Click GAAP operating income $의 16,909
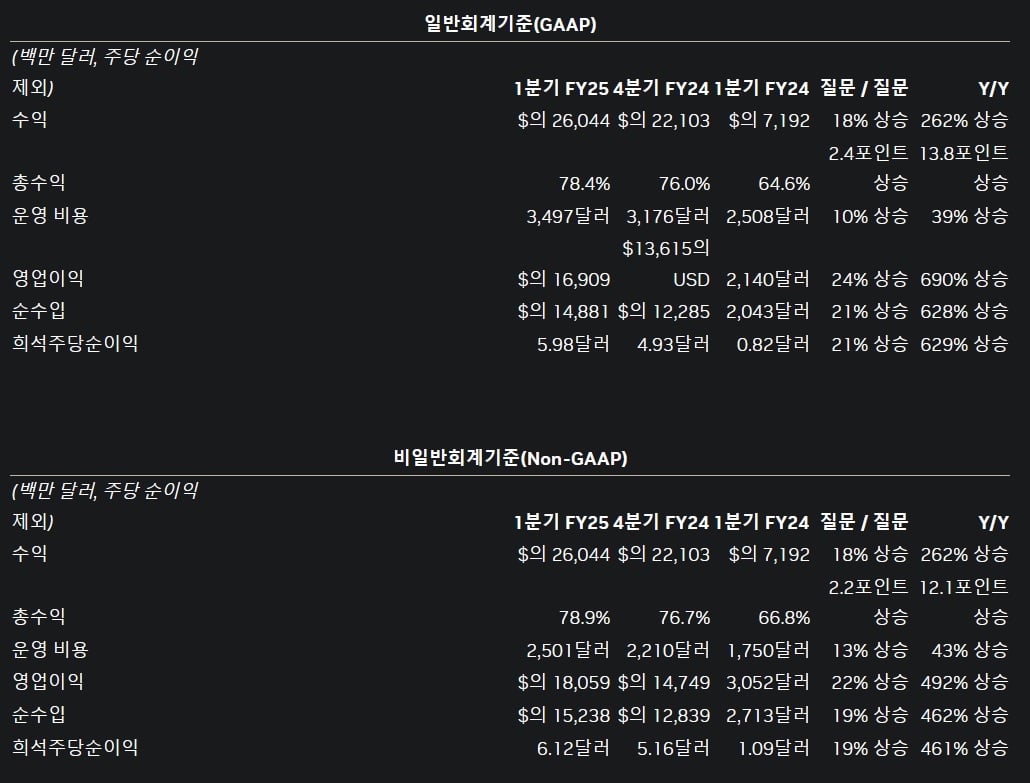The width and height of the screenshot is (1030, 783). click(x=564, y=279)
